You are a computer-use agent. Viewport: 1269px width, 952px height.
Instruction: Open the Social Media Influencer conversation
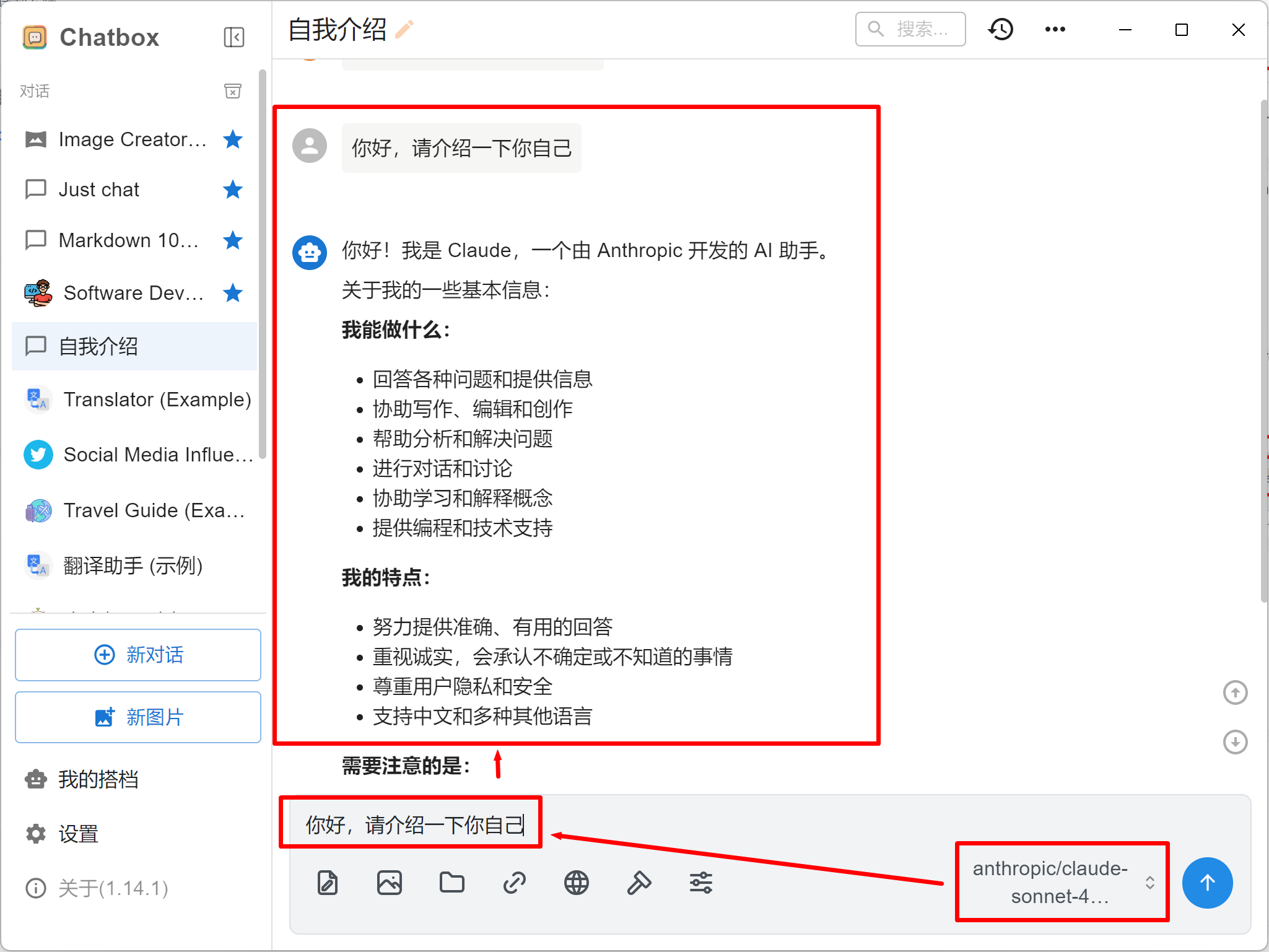[134, 455]
